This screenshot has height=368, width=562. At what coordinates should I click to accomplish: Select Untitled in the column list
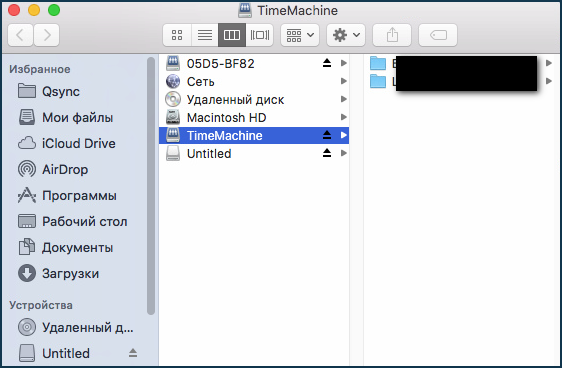pos(254,154)
